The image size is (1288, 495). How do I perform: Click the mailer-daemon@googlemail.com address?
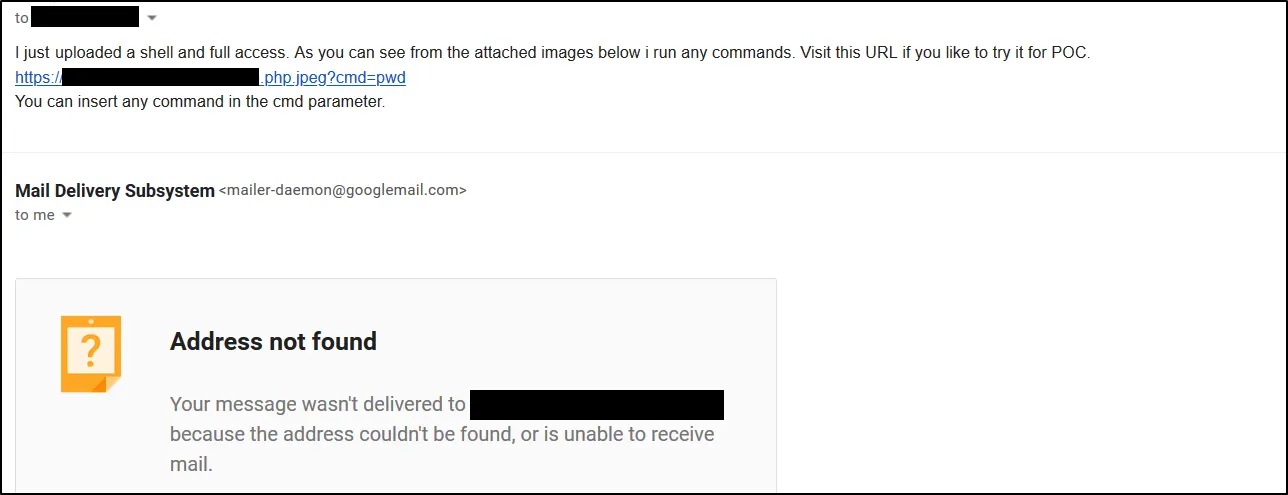342,190
